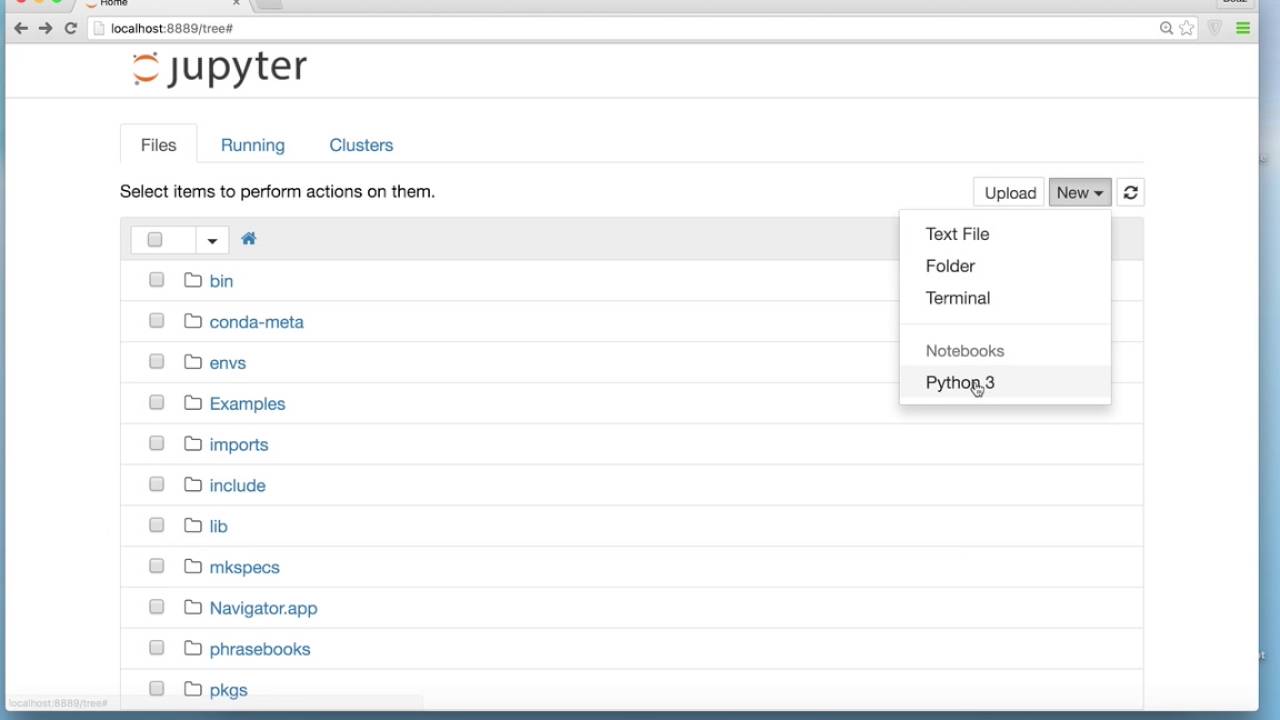Click folder icon beside bin
1280x720 pixels.
tap(193, 280)
